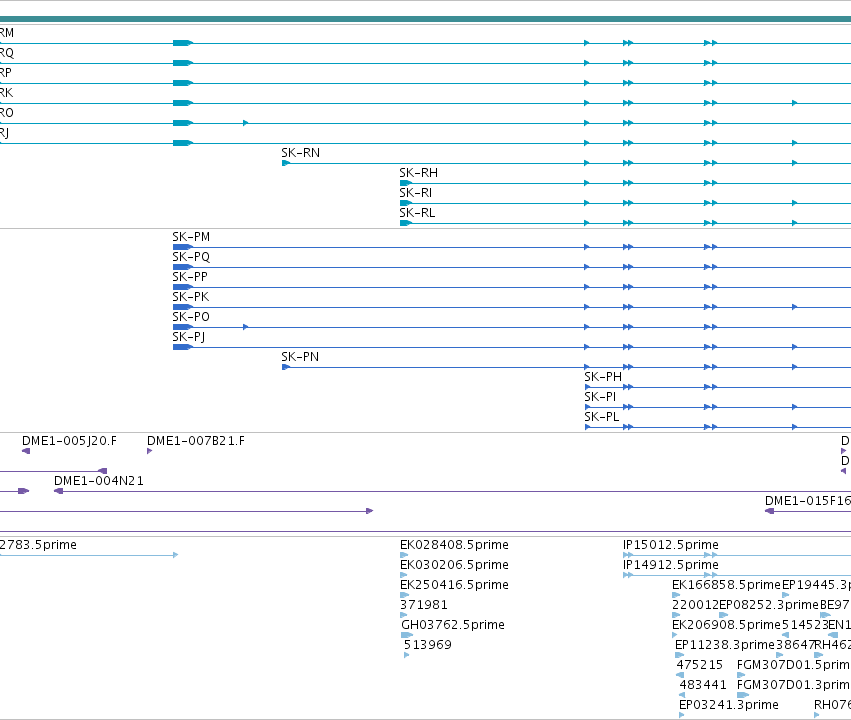
Task: Select the IP14912.5prime EST label
Action: click(x=671, y=565)
